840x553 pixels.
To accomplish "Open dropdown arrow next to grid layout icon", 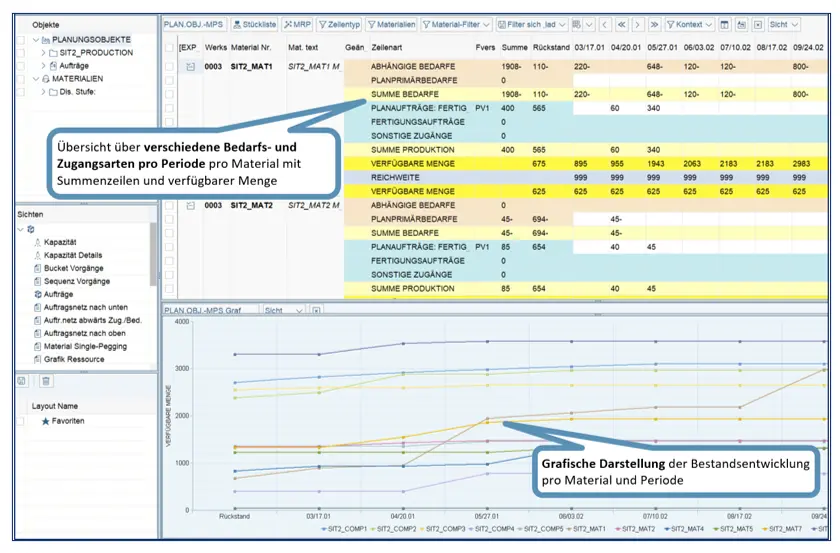I will point(589,25).
